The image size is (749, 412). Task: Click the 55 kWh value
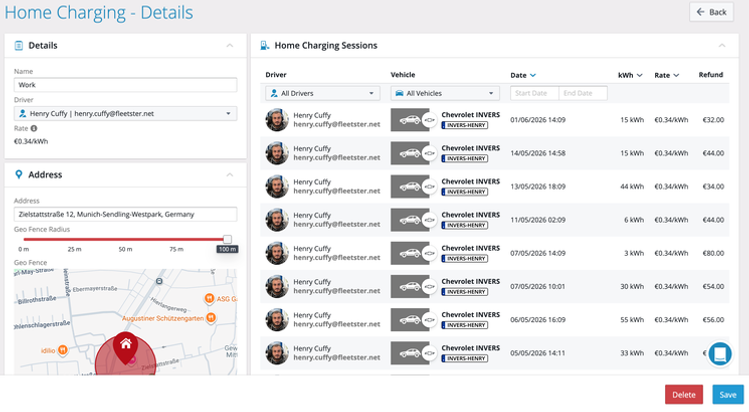click(x=632, y=320)
